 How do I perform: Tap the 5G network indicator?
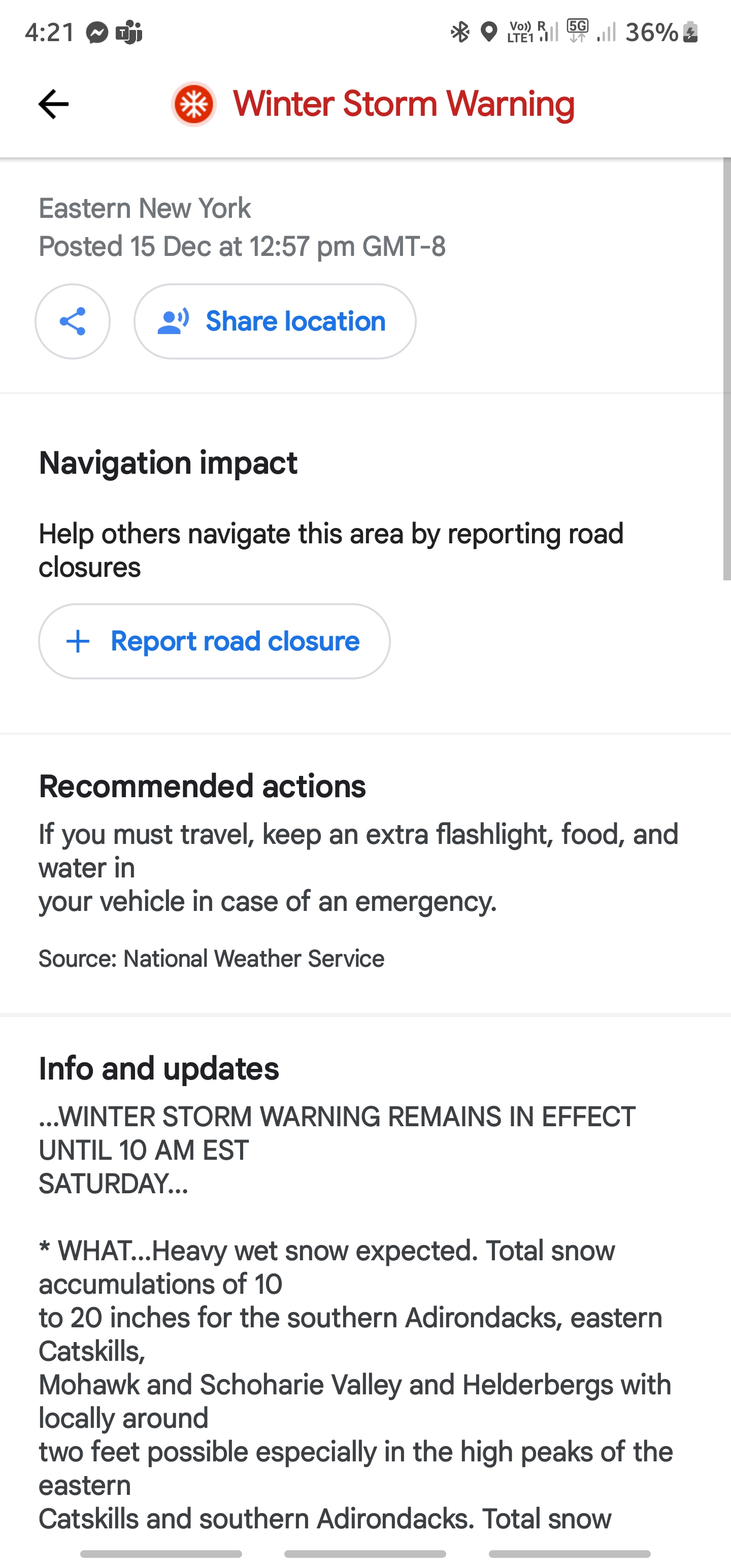577,30
